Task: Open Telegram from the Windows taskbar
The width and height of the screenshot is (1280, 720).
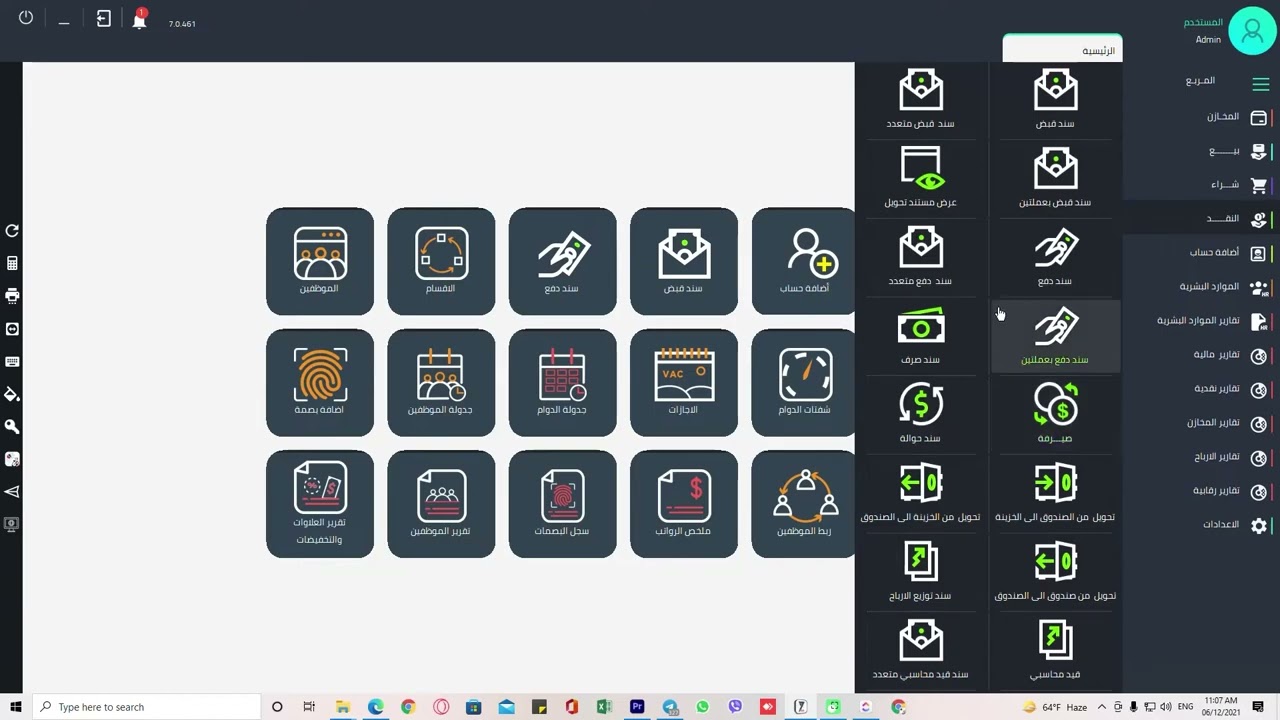Action: 670,707
